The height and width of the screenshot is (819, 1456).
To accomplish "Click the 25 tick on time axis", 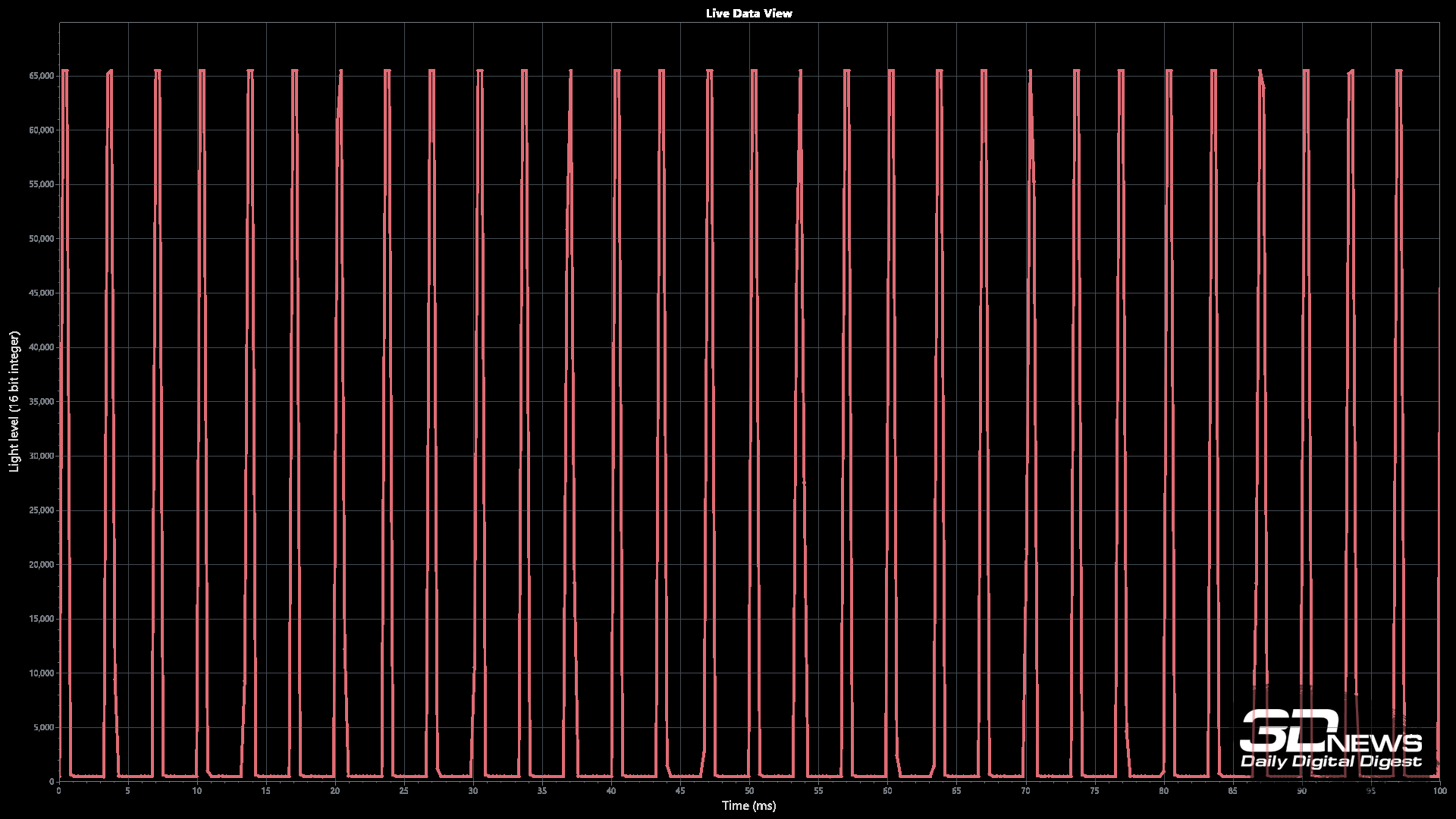I will click(x=403, y=791).
